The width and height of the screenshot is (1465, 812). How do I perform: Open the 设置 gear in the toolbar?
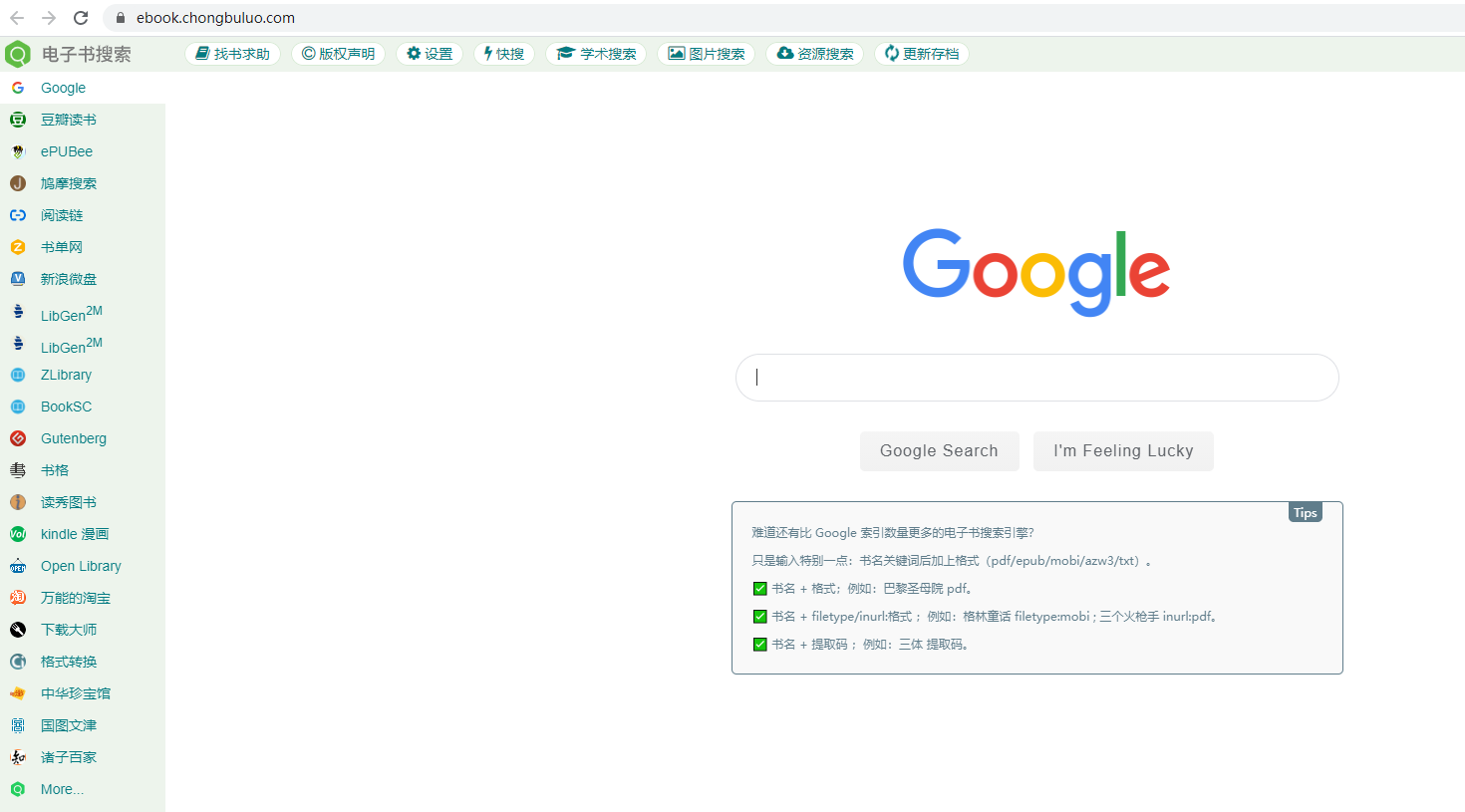point(430,53)
